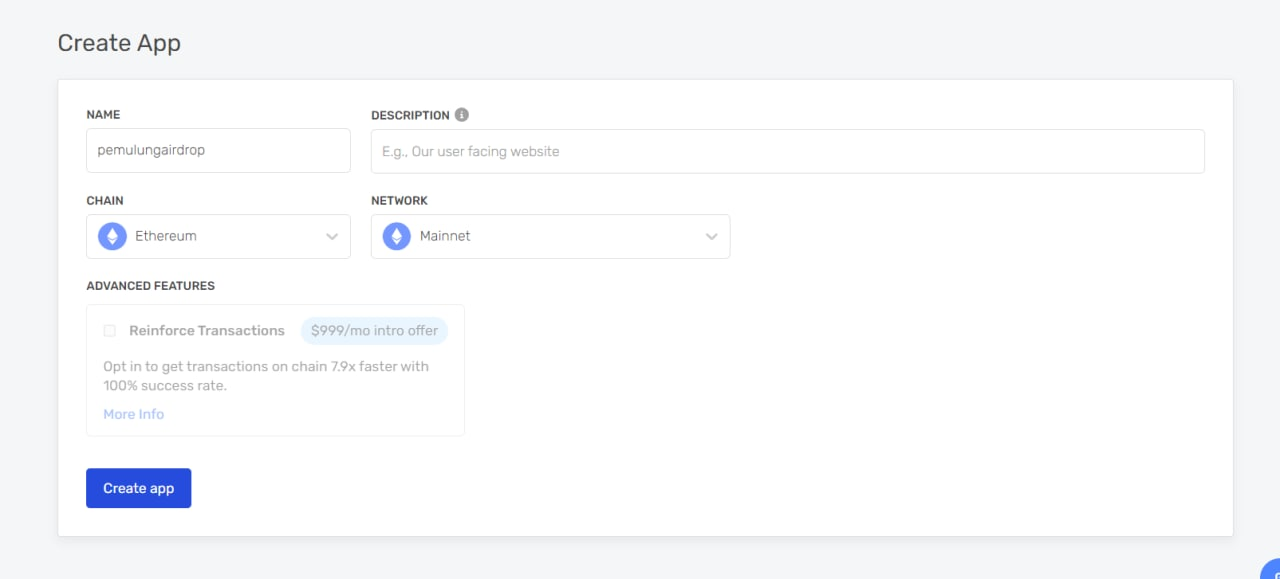Click the Ethereum icon inside the Network selector

(396, 236)
